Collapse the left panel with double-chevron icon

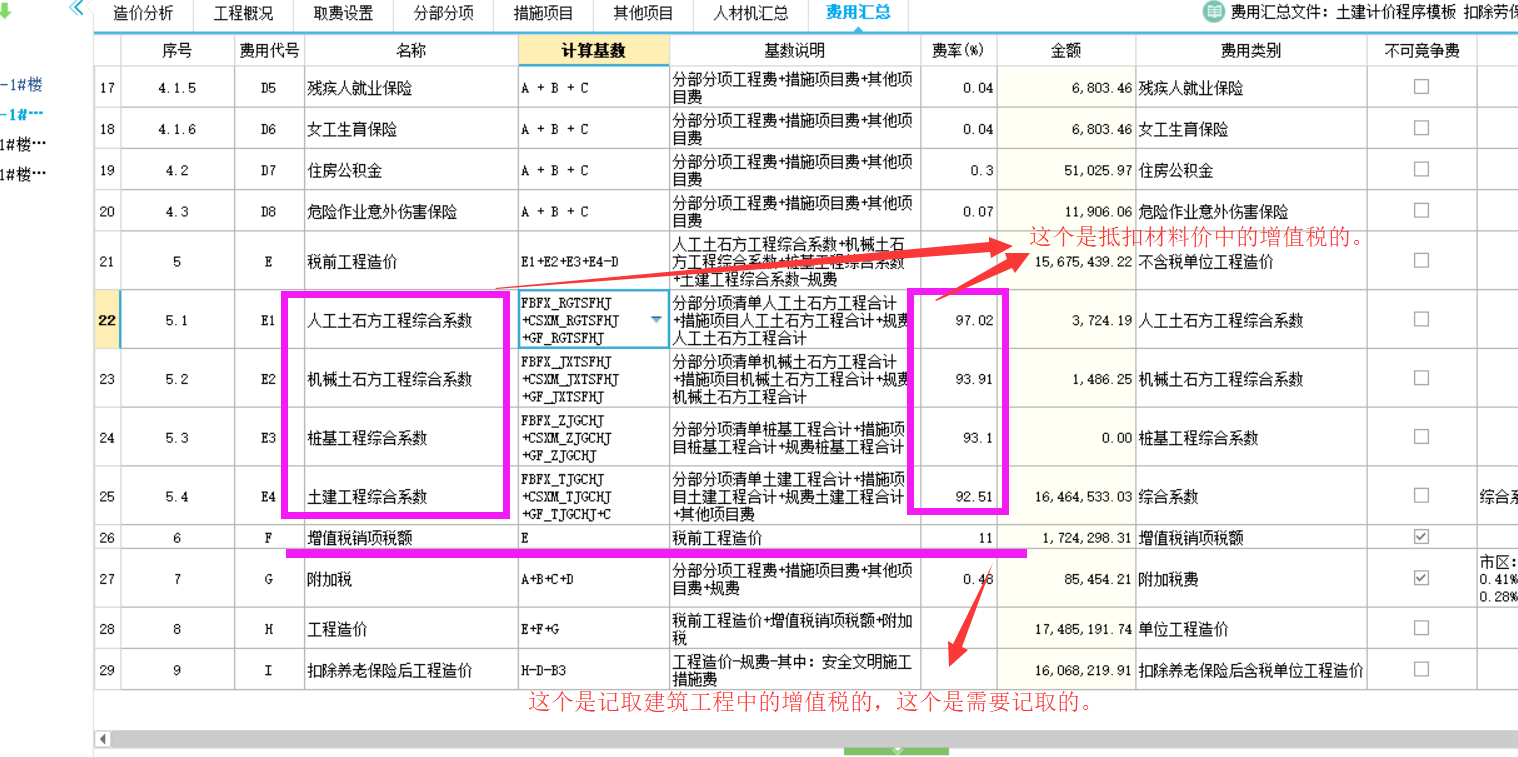click(x=77, y=8)
